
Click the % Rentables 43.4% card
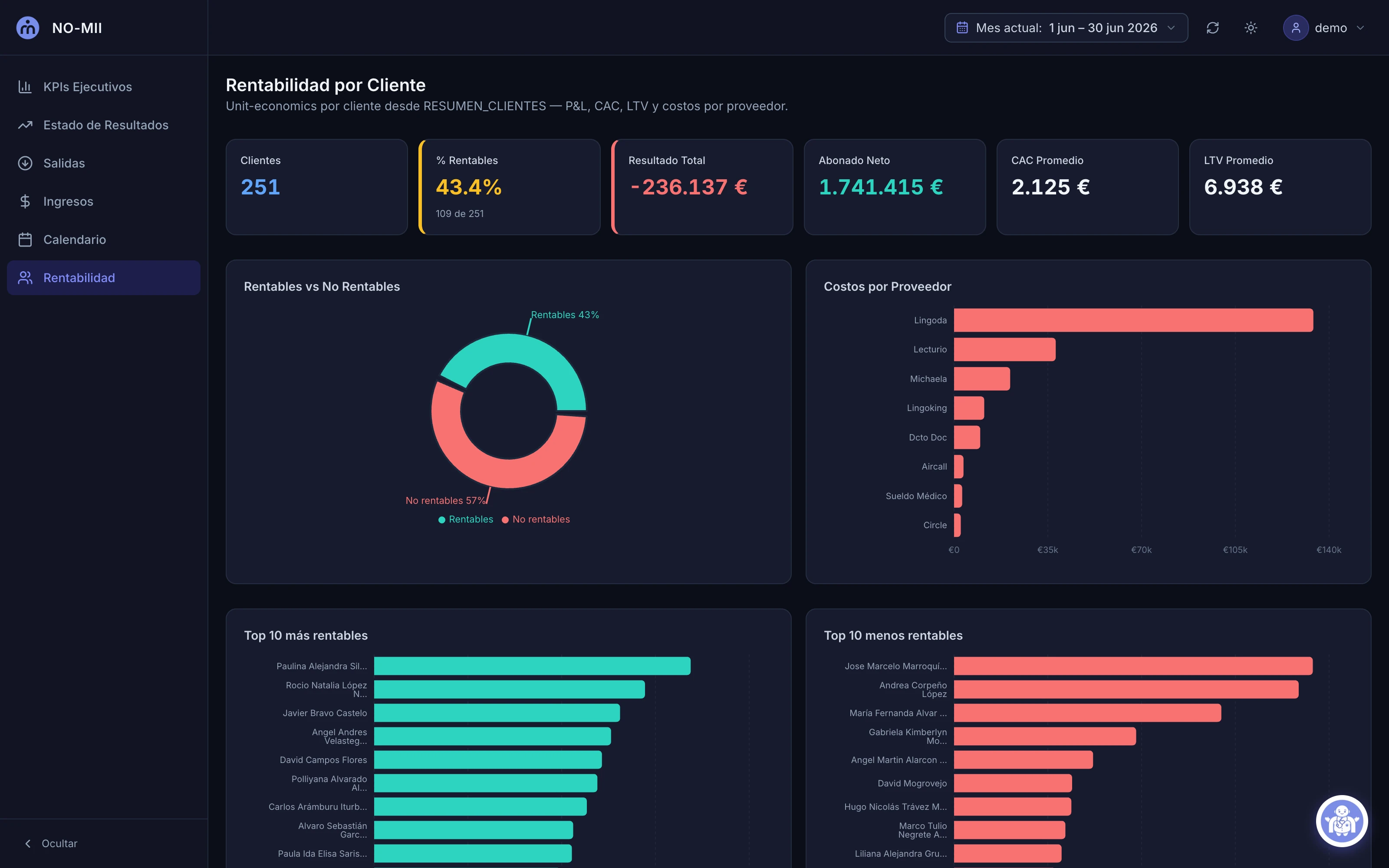(x=510, y=187)
